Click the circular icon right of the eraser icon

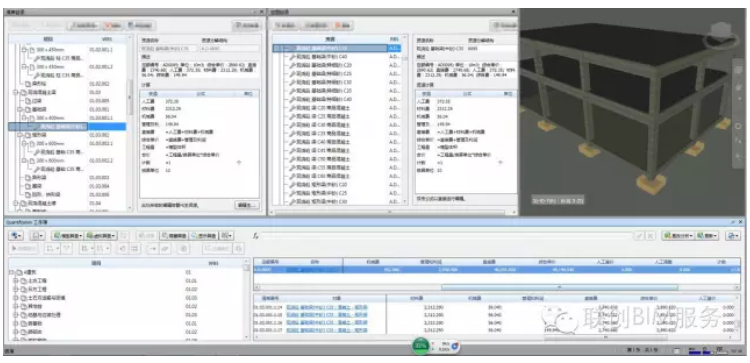[x=183, y=248]
